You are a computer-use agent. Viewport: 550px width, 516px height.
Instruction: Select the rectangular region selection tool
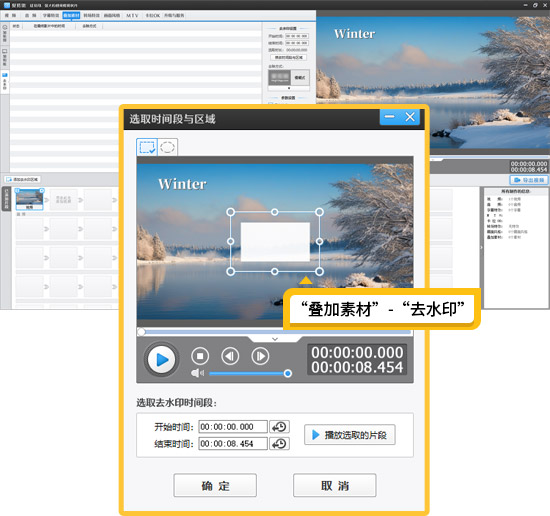[x=147, y=147]
